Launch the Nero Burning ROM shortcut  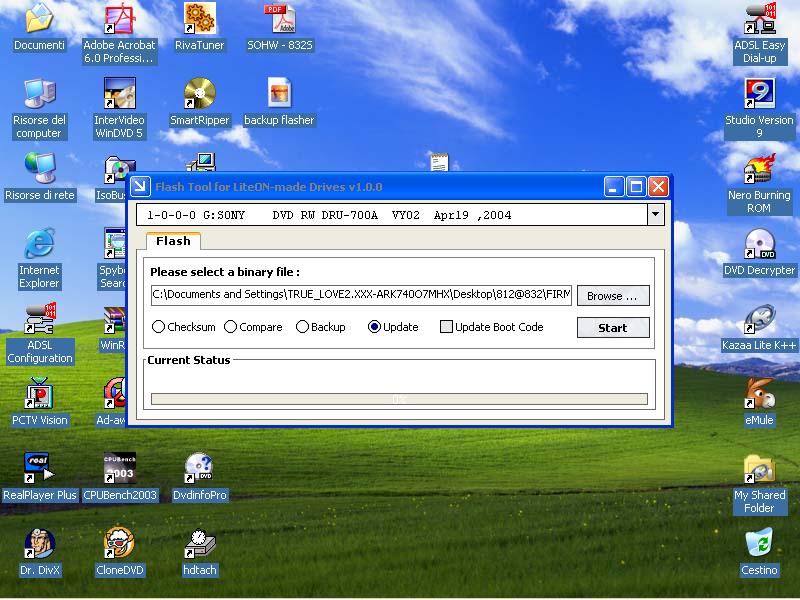click(x=759, y=168)
